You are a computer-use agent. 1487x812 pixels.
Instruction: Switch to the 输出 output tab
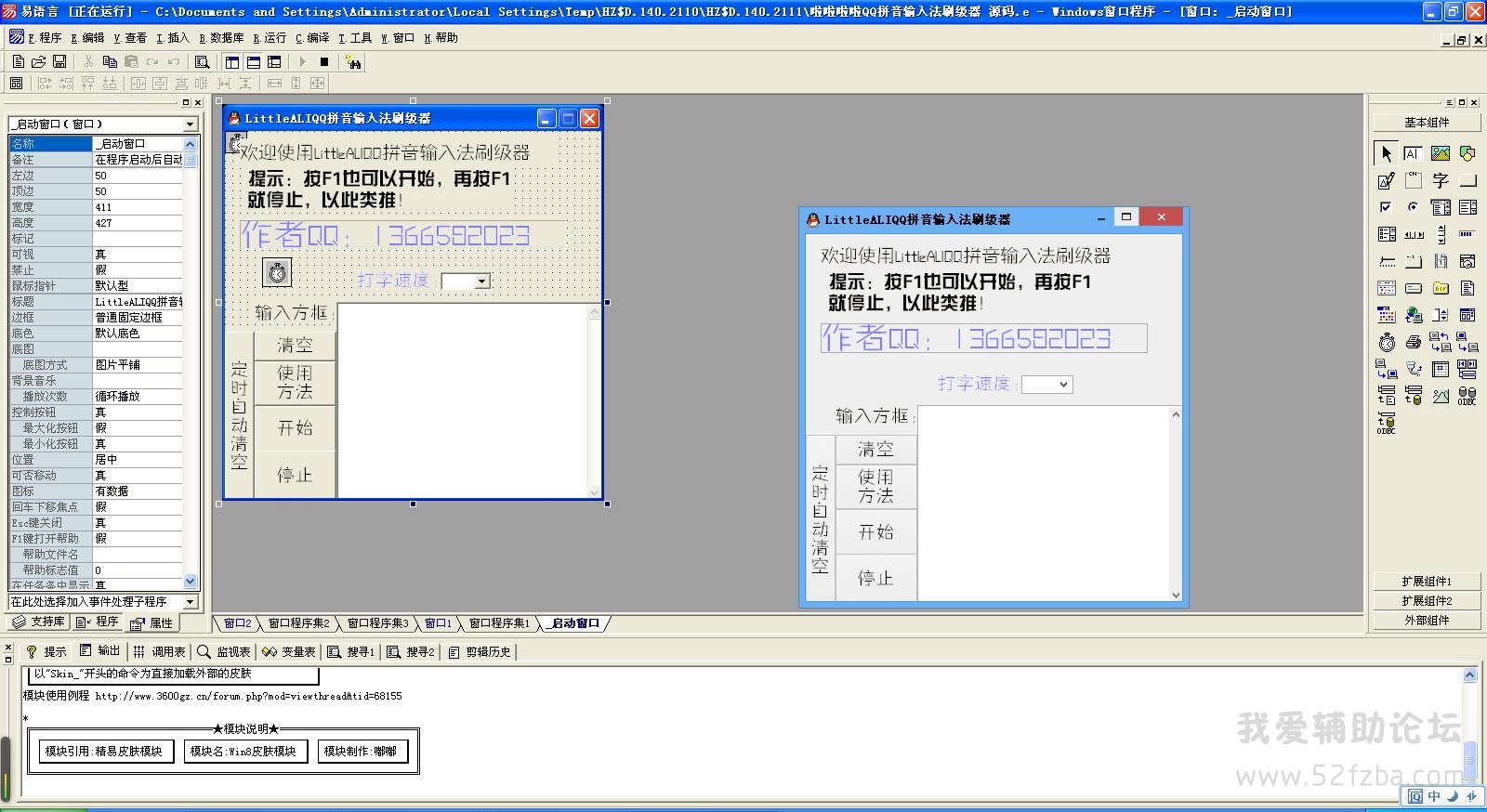pyautogui.click(x=100, y=651)
